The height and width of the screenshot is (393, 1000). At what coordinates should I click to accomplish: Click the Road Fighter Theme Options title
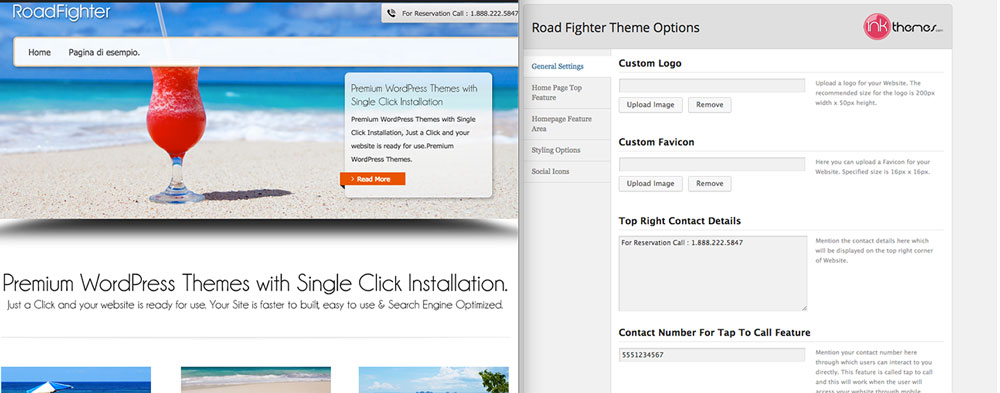point(615,27)
